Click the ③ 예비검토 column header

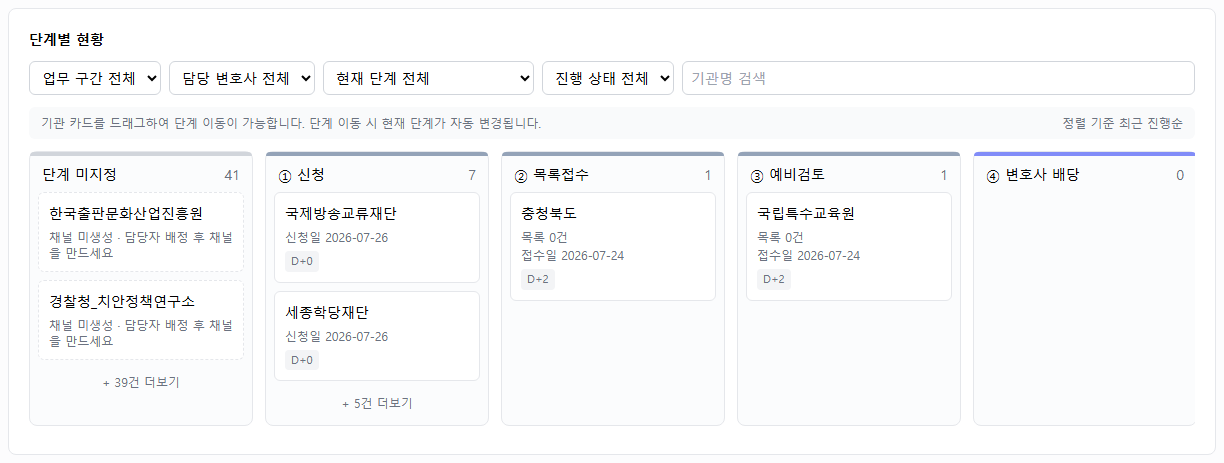pos(849,175)
